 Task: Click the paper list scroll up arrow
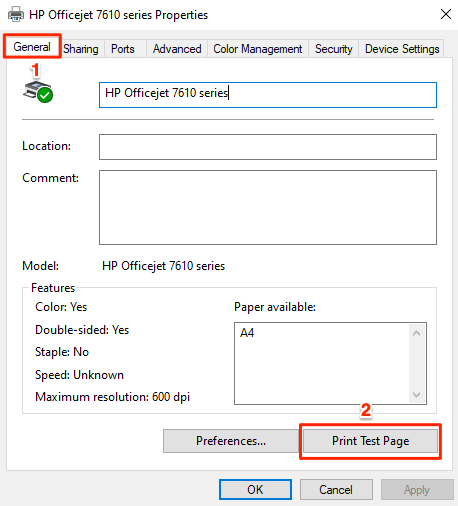point(416,333)
